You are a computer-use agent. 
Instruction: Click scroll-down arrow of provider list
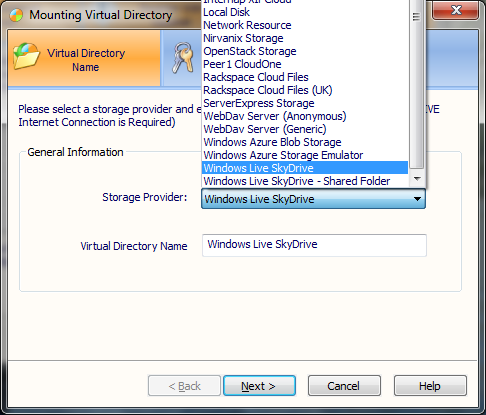(x=416, y=179)
